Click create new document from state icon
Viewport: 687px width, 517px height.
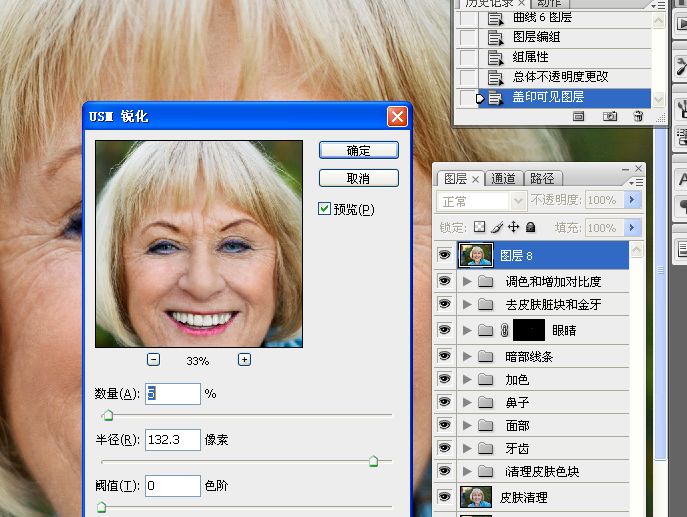(x=578, y=116)
